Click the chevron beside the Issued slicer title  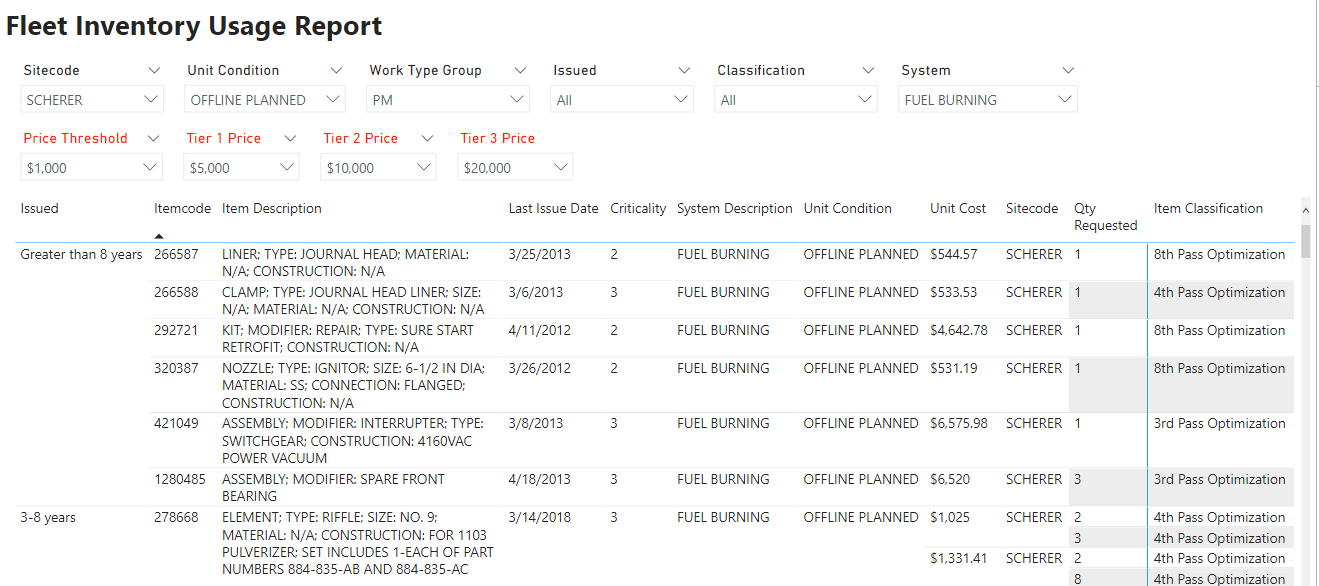[x=684, y=70]
